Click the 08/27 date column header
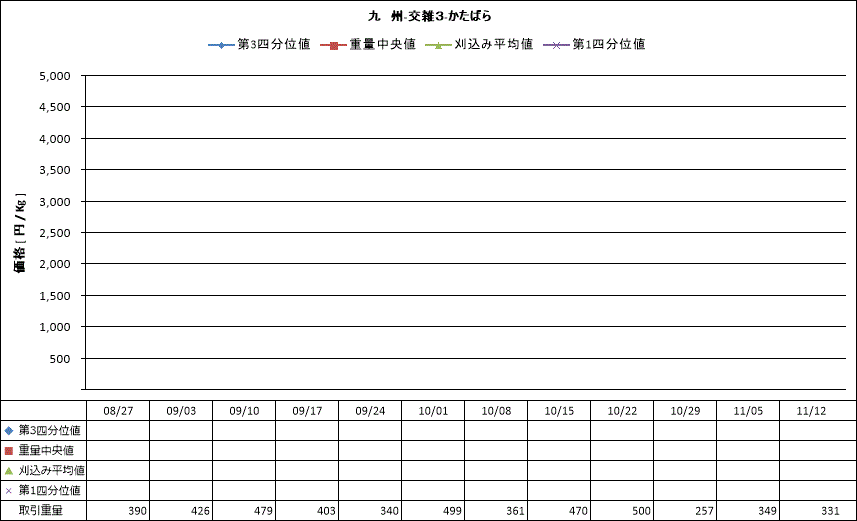This screenshot has height=521, width=857. [x=117, y=411]
